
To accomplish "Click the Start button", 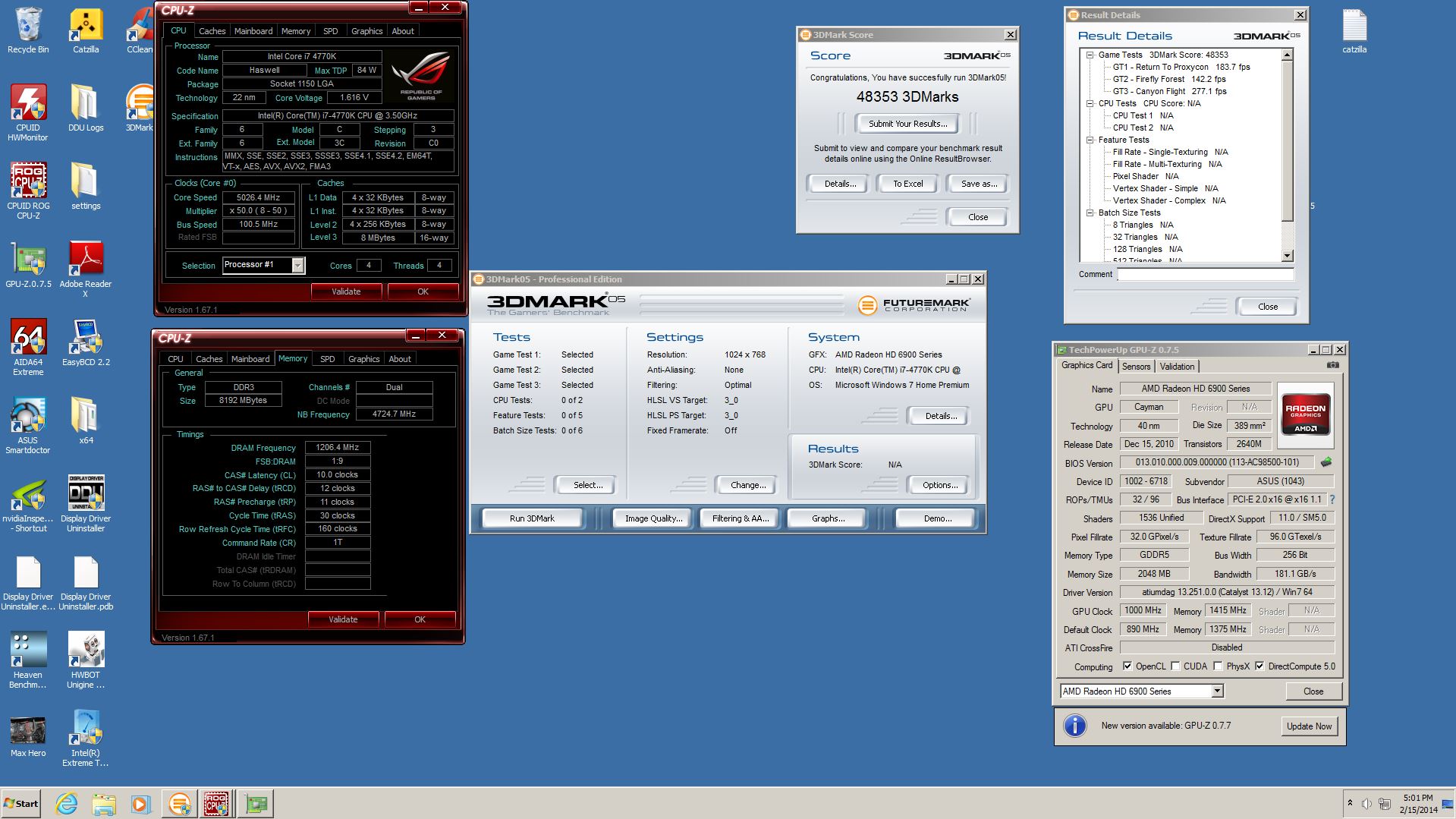I will click(x=21, y=804).
